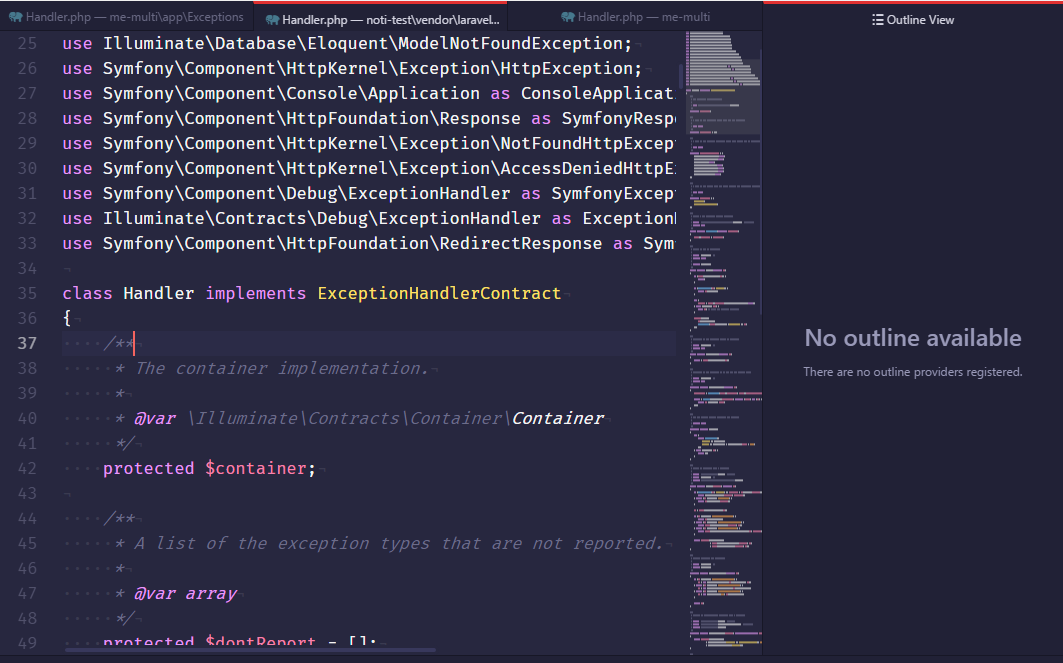Click 'Debug\ExceptionHandler' on line 31
The width and height of the screenshot is (1063, 663).
click(x=398, y=194)
